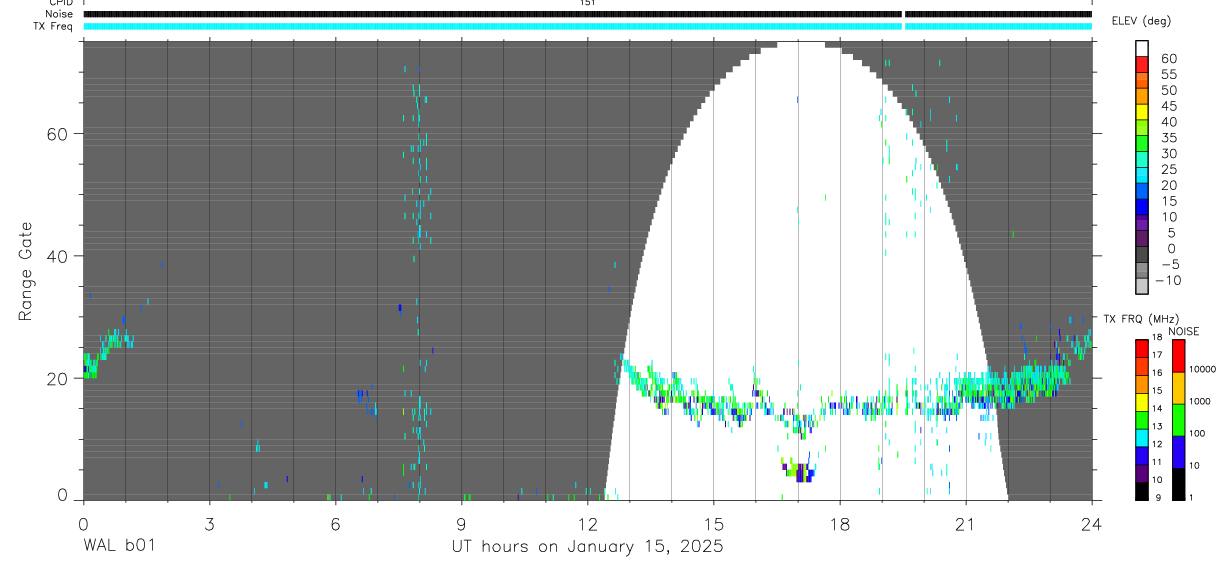Image resolution: width=1228 pixels, height=567 pixels.
Task: Click the yellow swatch in the NOISE colorbar
Action: 1179,388
